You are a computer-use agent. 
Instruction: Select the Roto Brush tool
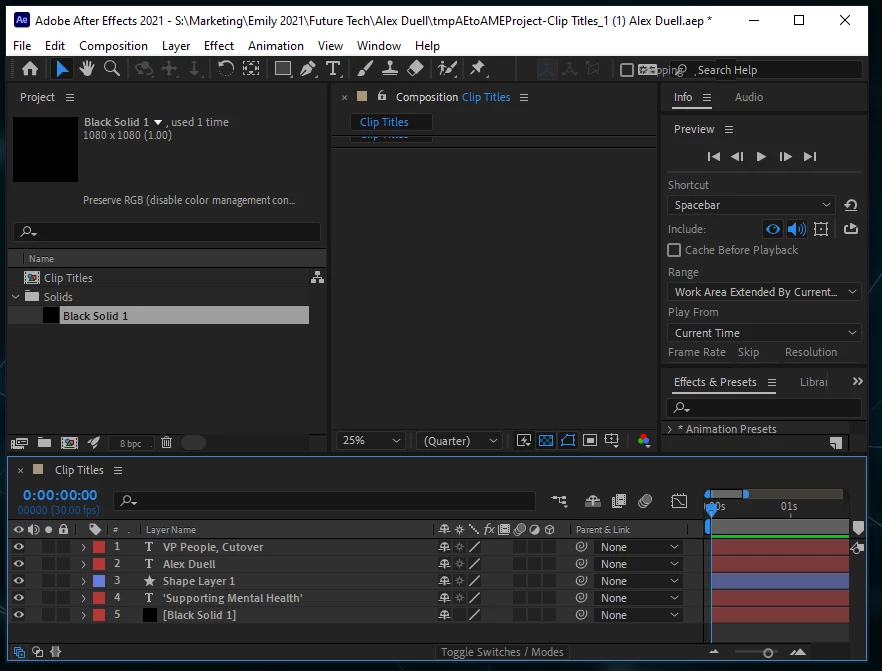click(x=447, y=69)
